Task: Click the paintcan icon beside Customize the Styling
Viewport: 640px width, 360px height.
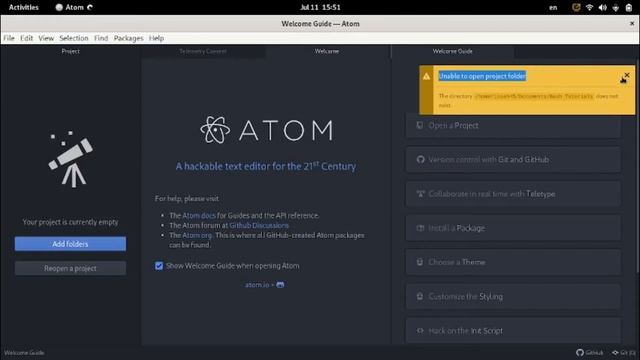Action: point(420,296)
